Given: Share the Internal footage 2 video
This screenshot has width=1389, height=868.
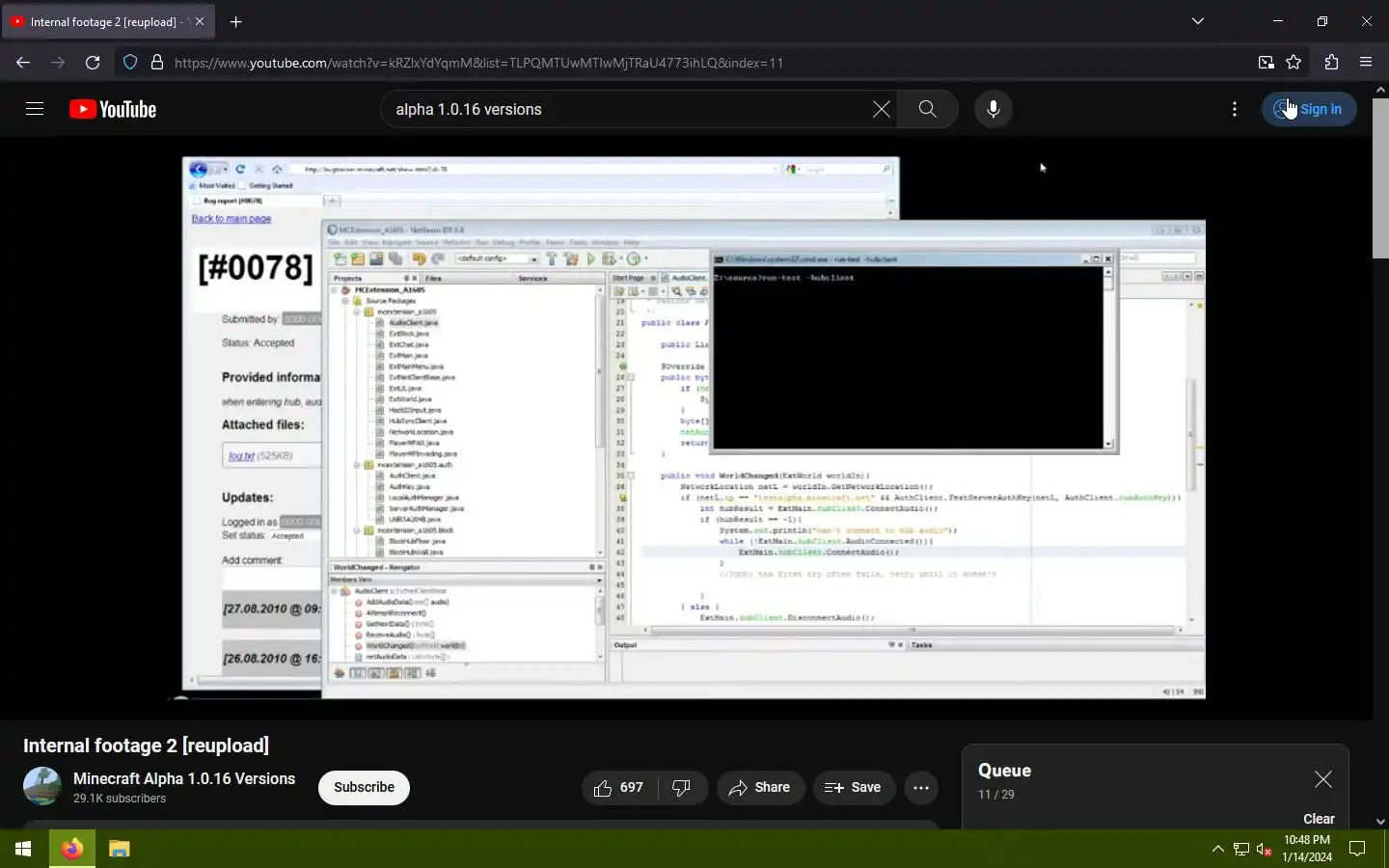Looking at the screenshot, I should click(x=759, y=788).
